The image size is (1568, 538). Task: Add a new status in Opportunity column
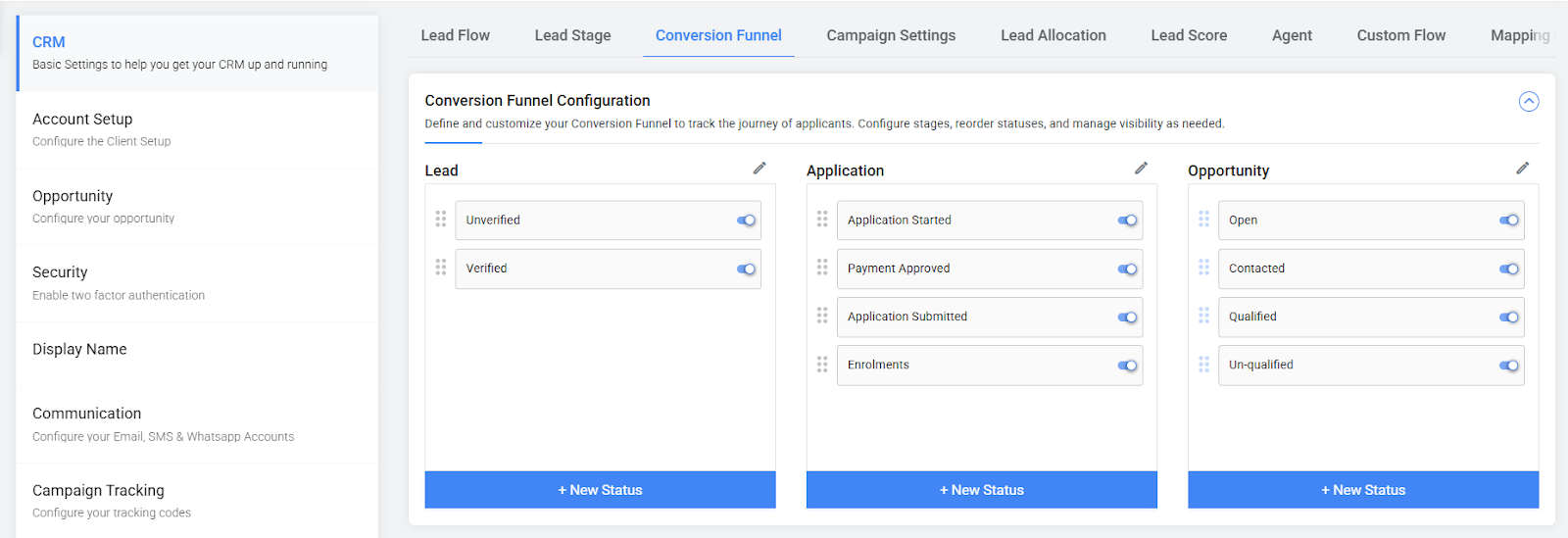point(1362,490)
